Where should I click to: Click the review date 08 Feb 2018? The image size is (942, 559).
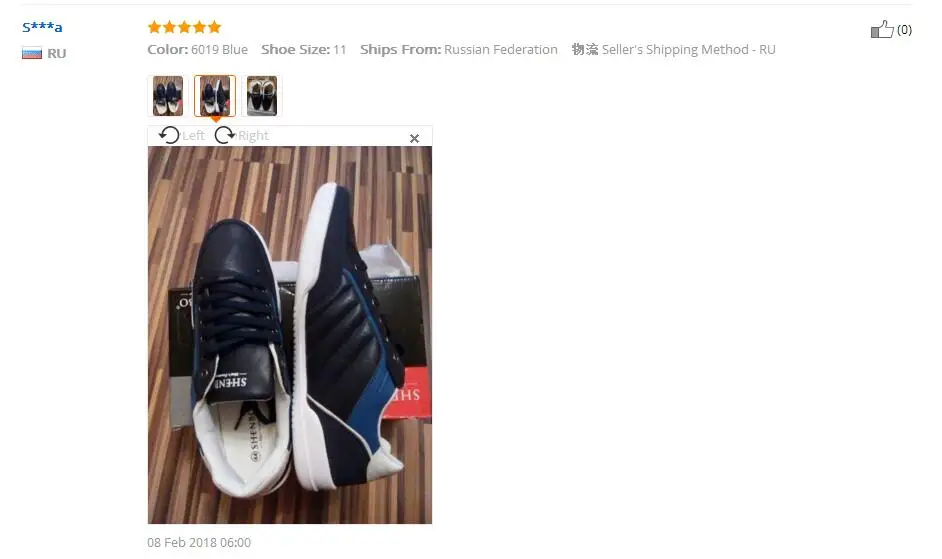(199, 542)
